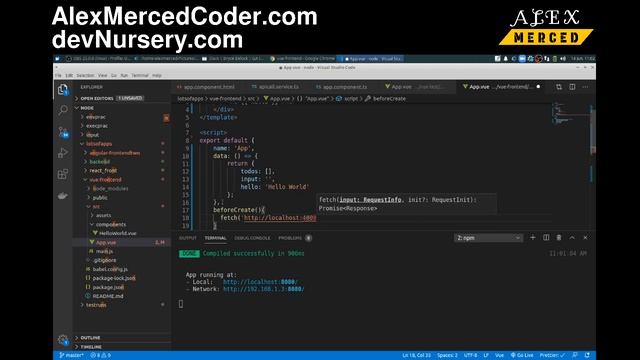This screenshot has height=360, width=640.
Task: Click Prettier status indicator
Action: point(552,356)
